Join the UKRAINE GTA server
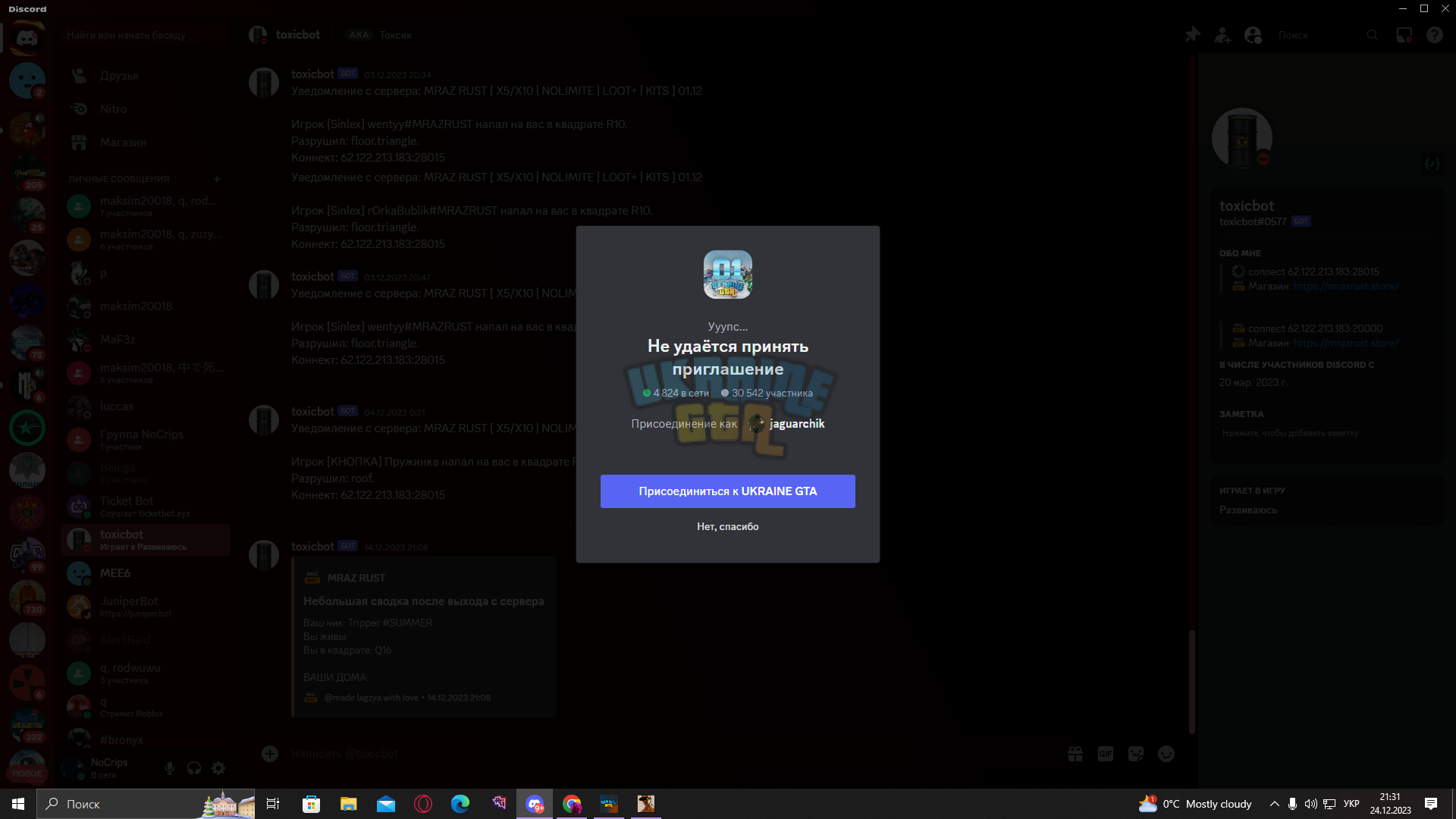This screenshot has height=819, width=1456. (728, 491)
